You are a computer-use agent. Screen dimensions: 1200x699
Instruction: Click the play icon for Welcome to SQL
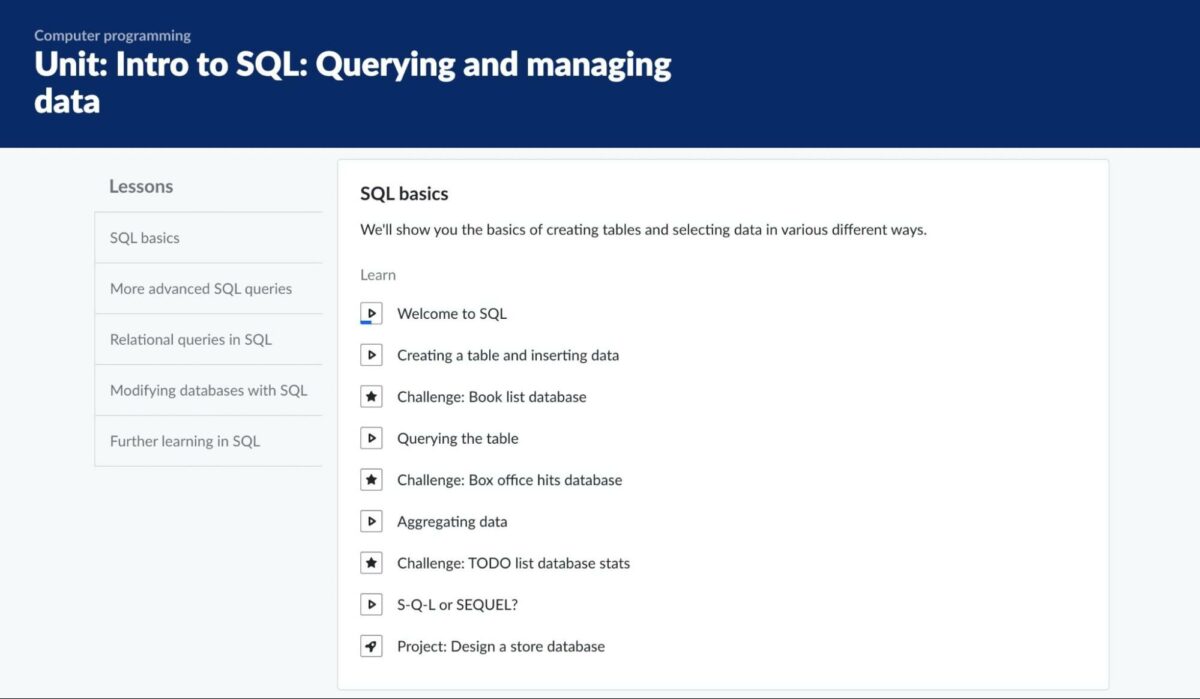click(x=371, y=312)
